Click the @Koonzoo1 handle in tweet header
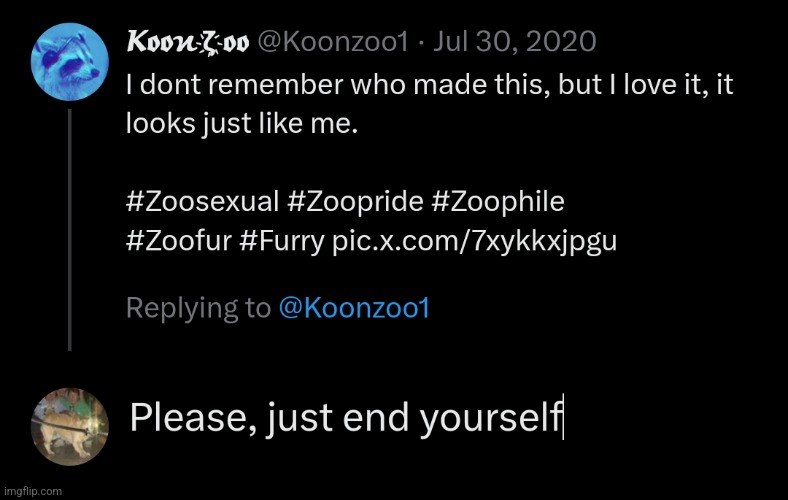This screenshot has height=500, width=788. point(330,42)
